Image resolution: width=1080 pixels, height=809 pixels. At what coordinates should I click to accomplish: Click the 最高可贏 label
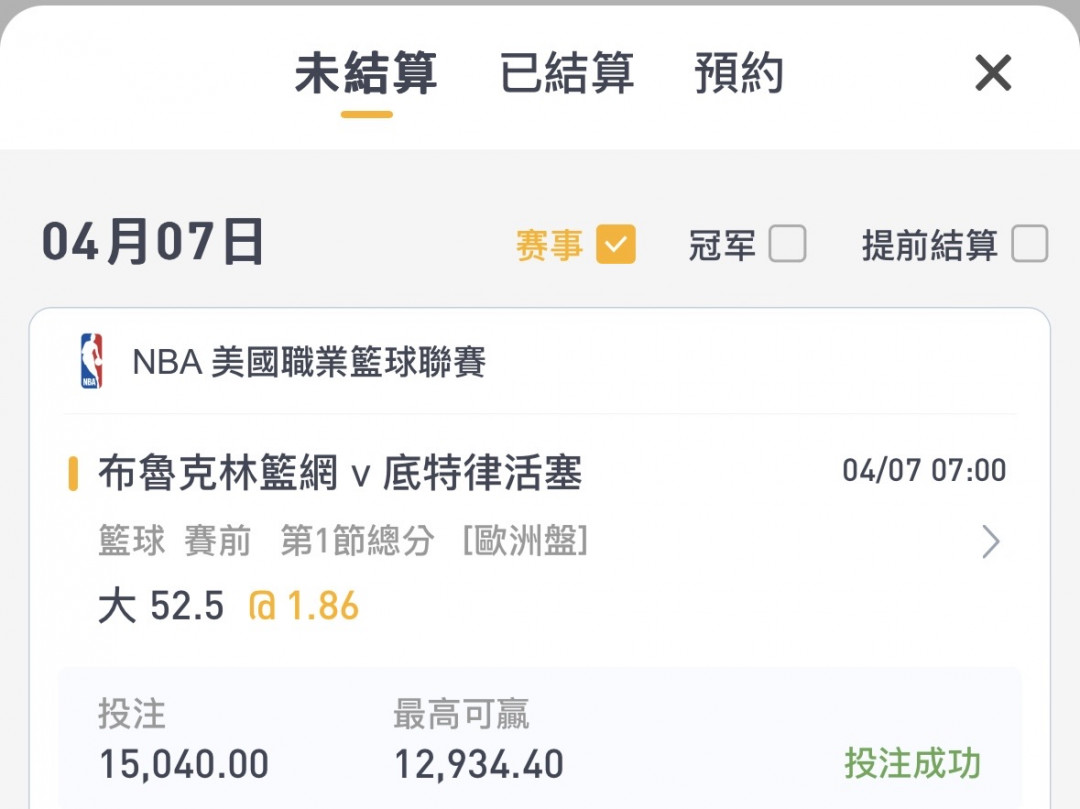coord(461,714)
